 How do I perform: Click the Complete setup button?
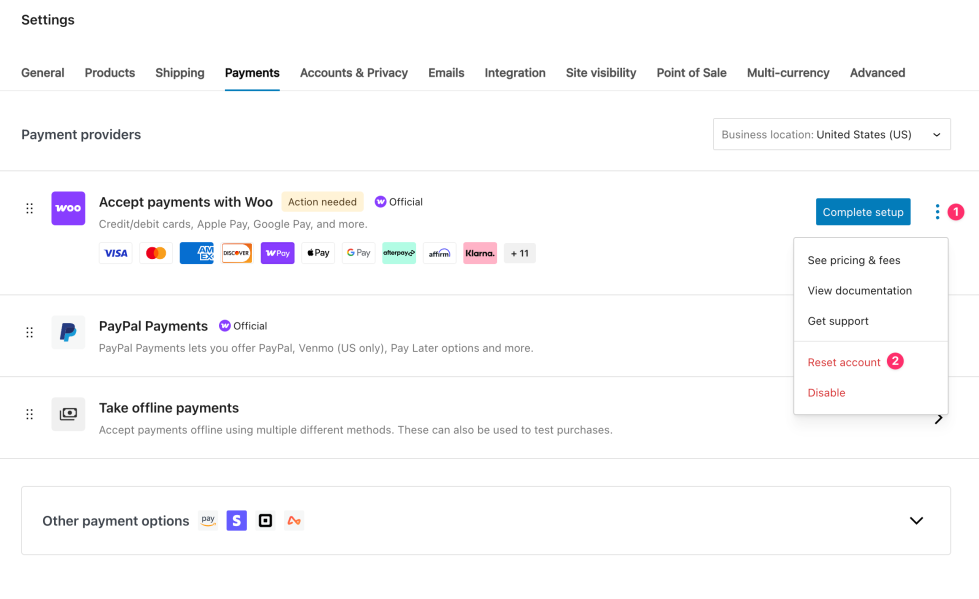click(862, 211)
